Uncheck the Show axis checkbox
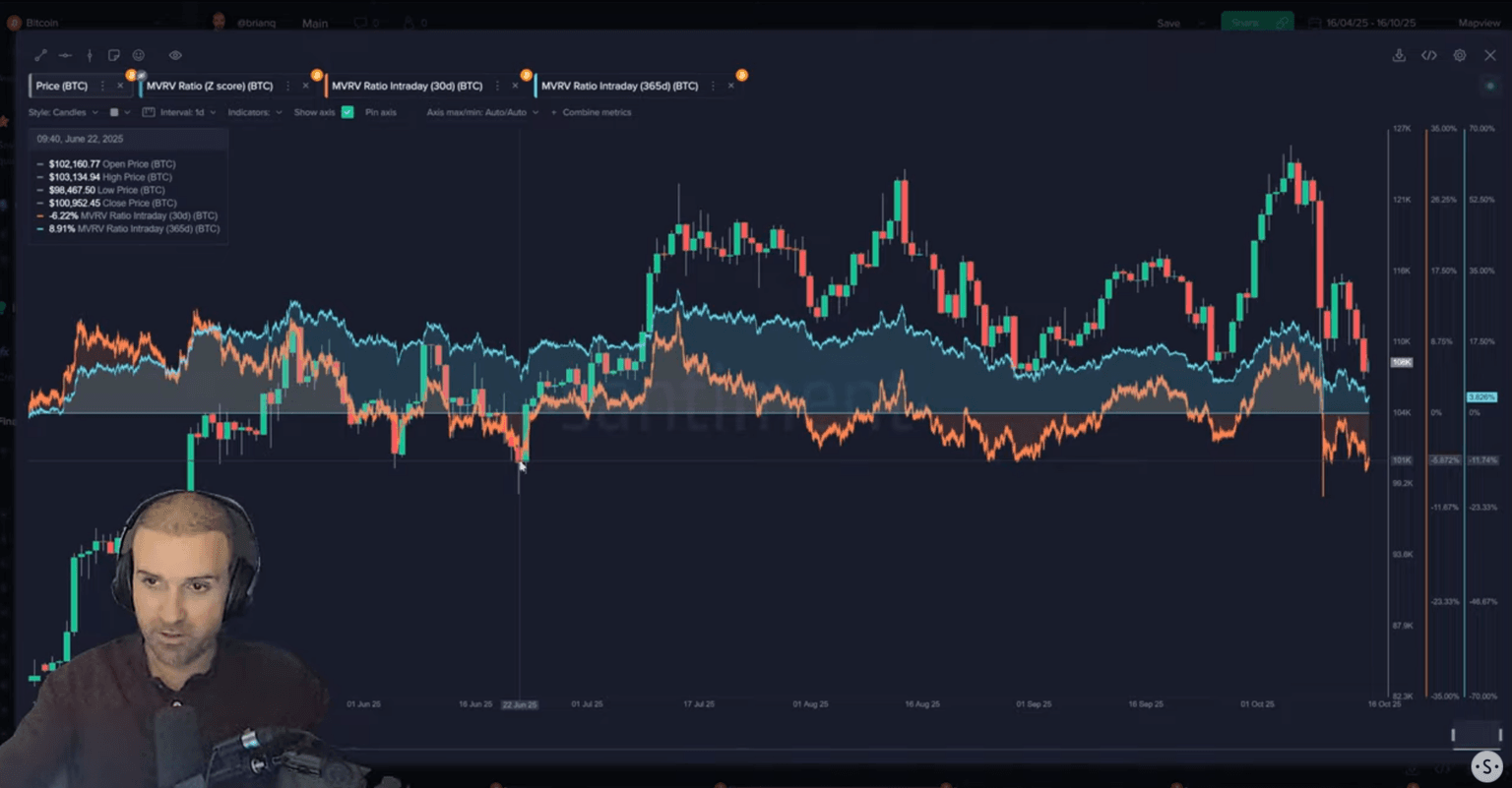 (347, 112)
